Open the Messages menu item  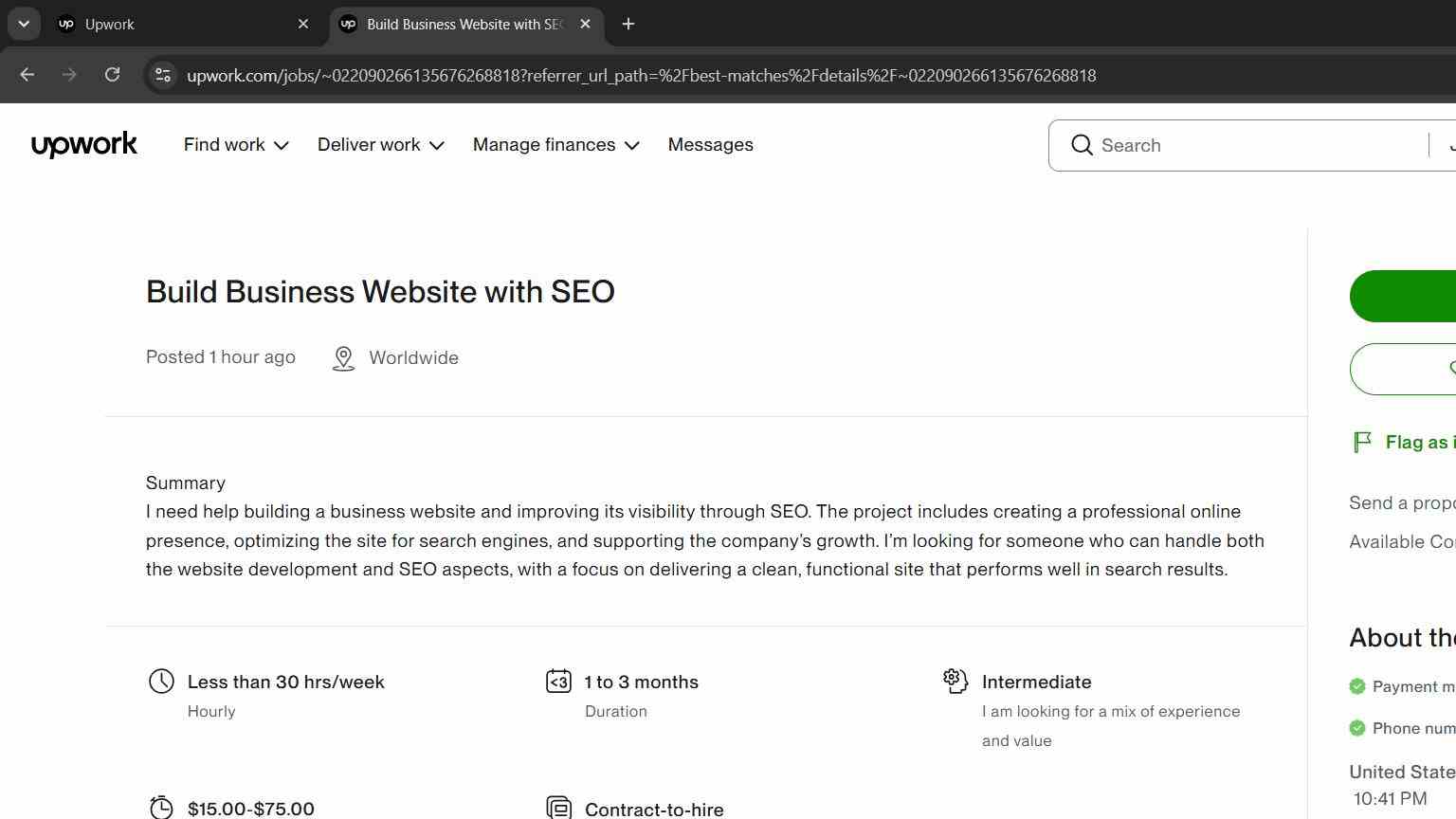click(711, 145)
